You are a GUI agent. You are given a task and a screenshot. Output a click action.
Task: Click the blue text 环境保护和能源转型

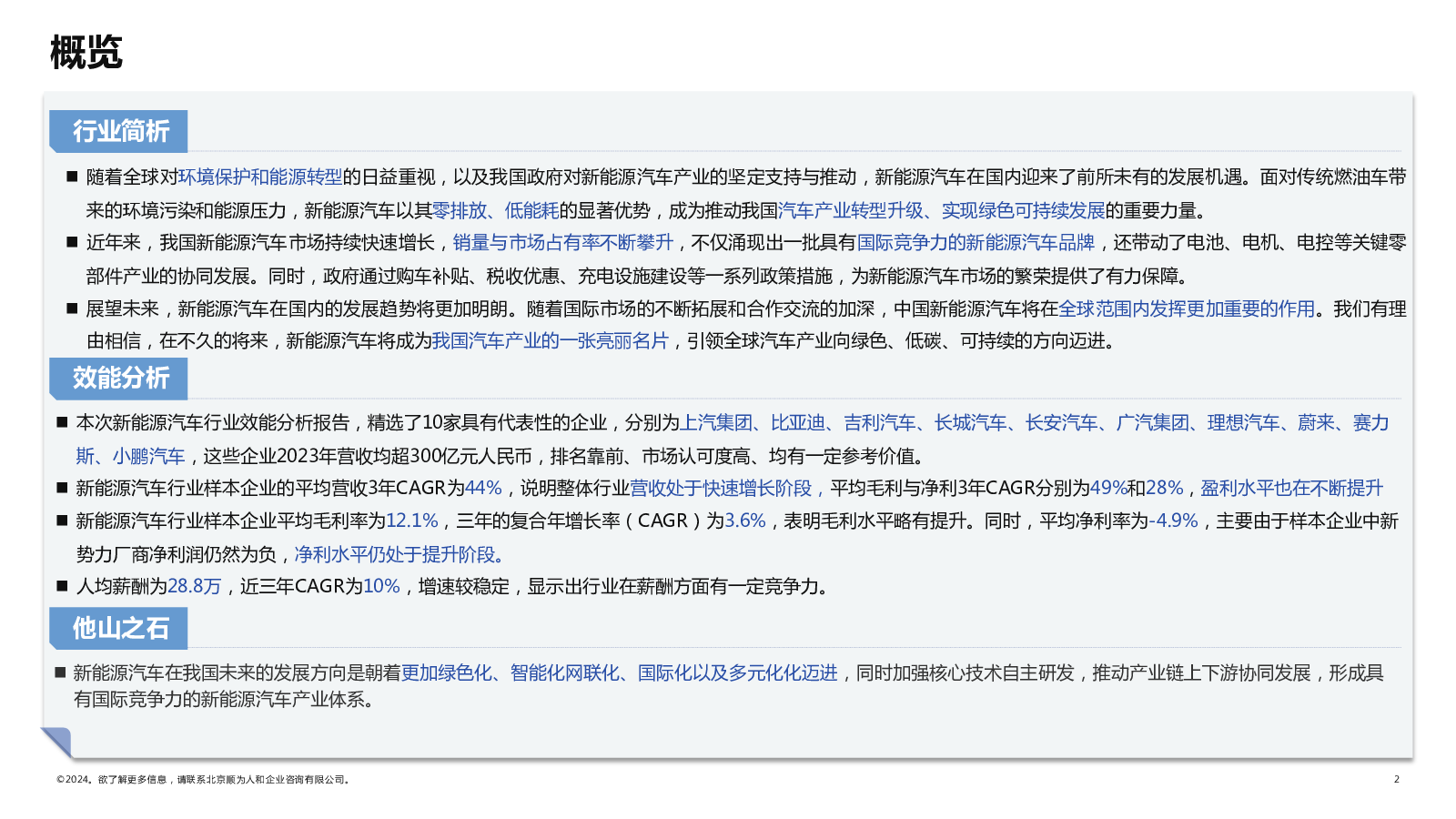pos(260,177)
